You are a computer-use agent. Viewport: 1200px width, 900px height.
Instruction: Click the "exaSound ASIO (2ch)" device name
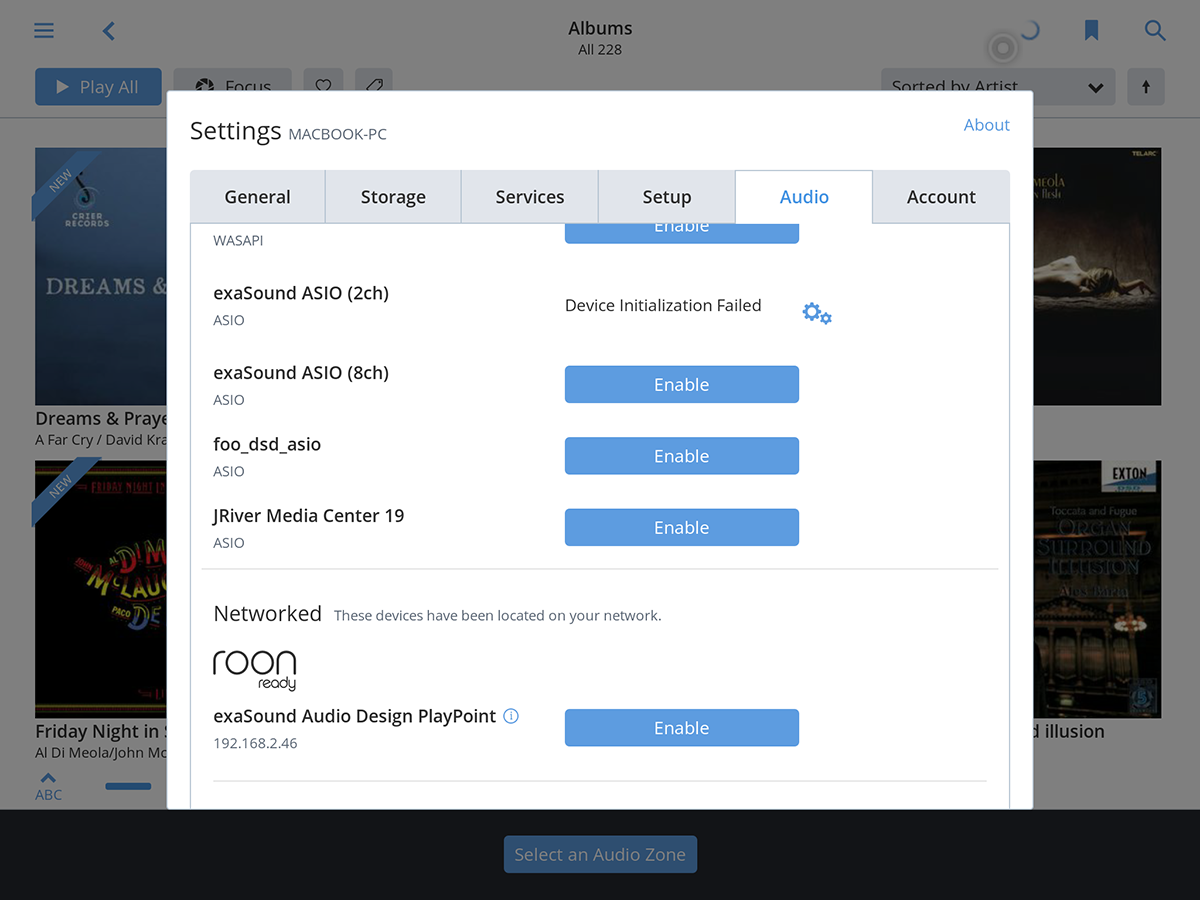point(301,294)
